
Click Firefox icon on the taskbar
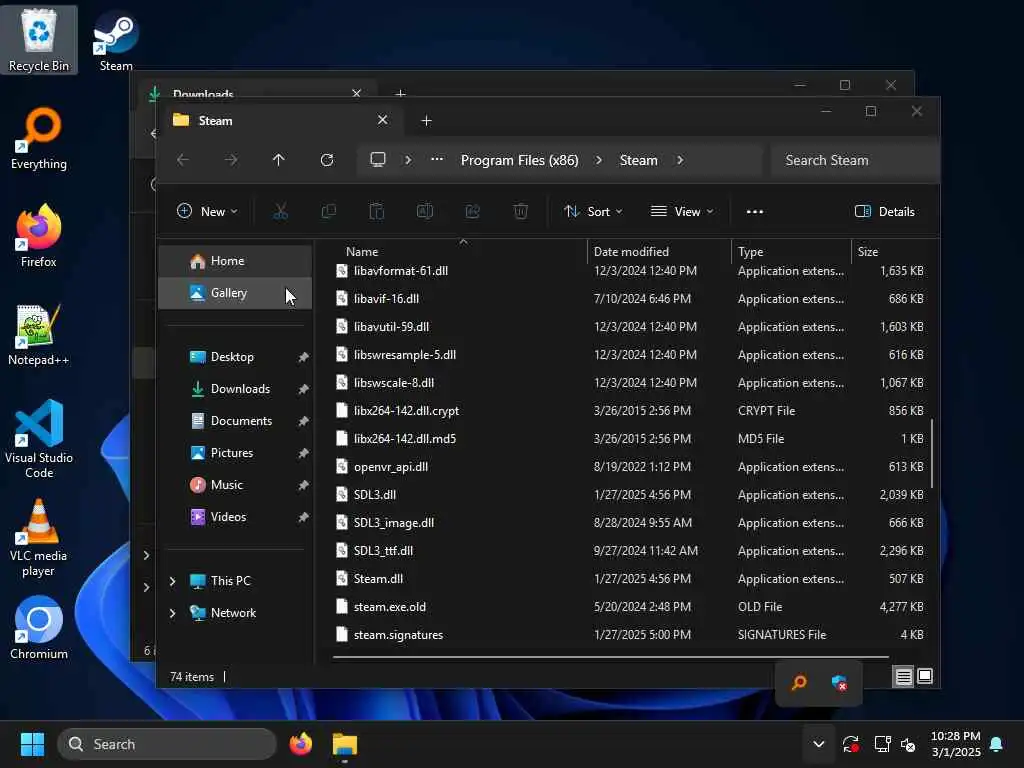[x=301, y=744]
